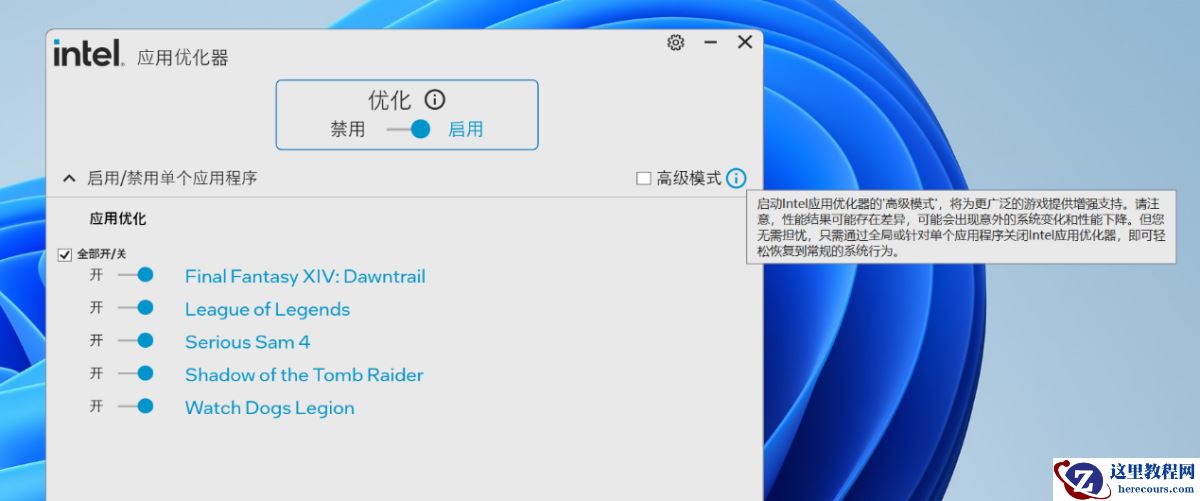Click the 应用优化 column heading
The image size is (1200, 501).
[118, 218]
